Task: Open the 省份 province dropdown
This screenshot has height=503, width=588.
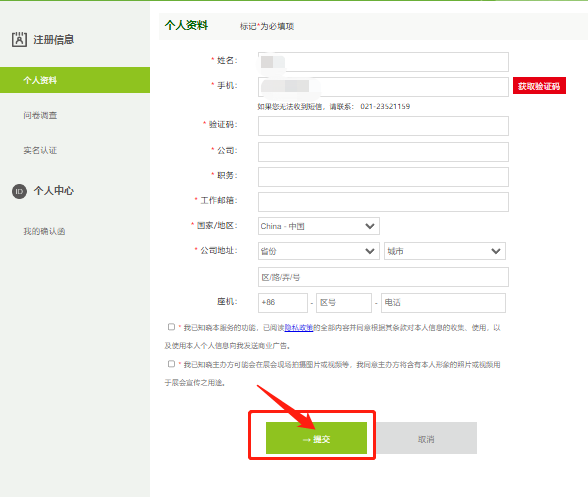Action: tap(319, 251)
